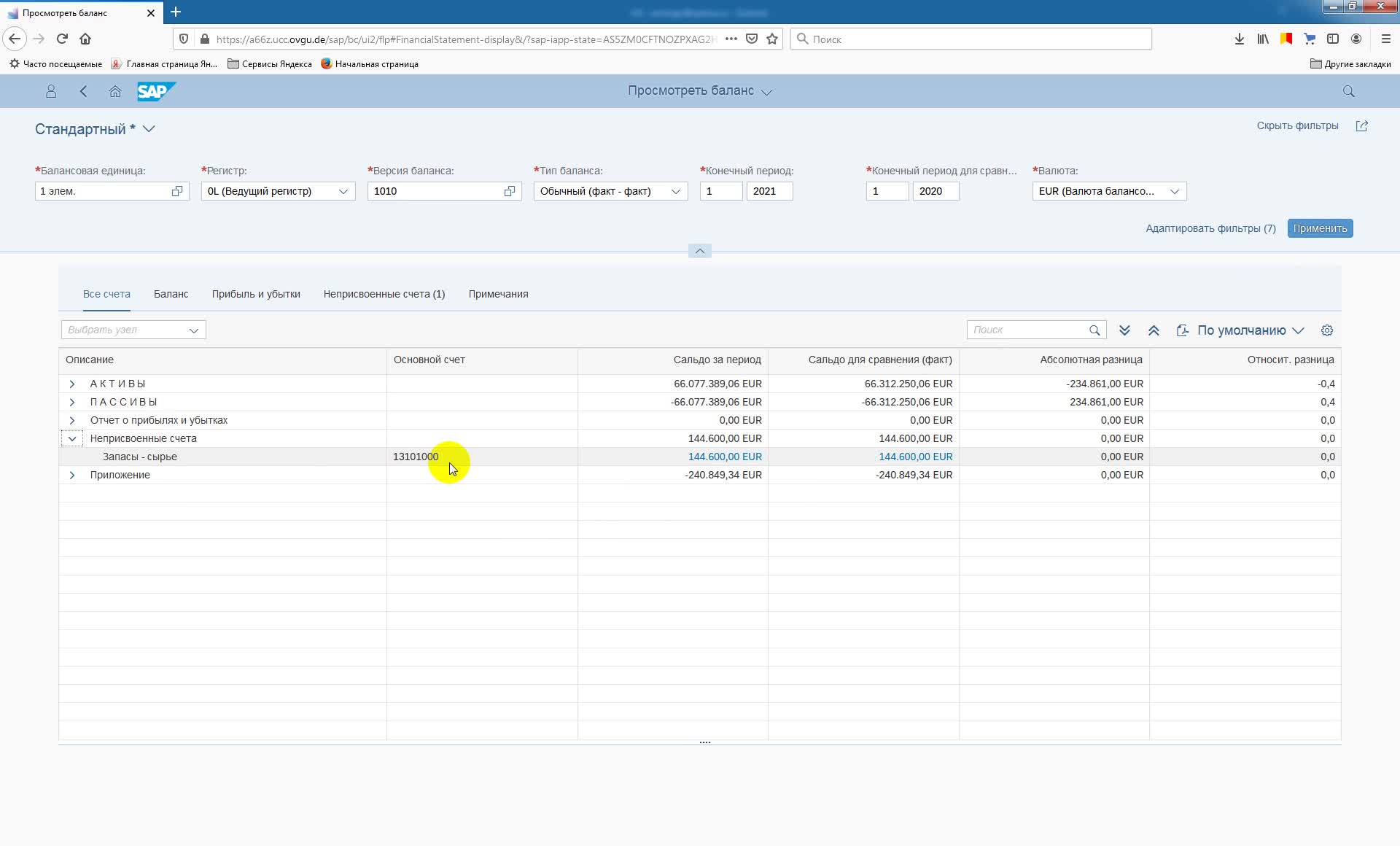Click the Применить button
This screenshot has width=1400, height=846.
click(x=1320, y=228)
